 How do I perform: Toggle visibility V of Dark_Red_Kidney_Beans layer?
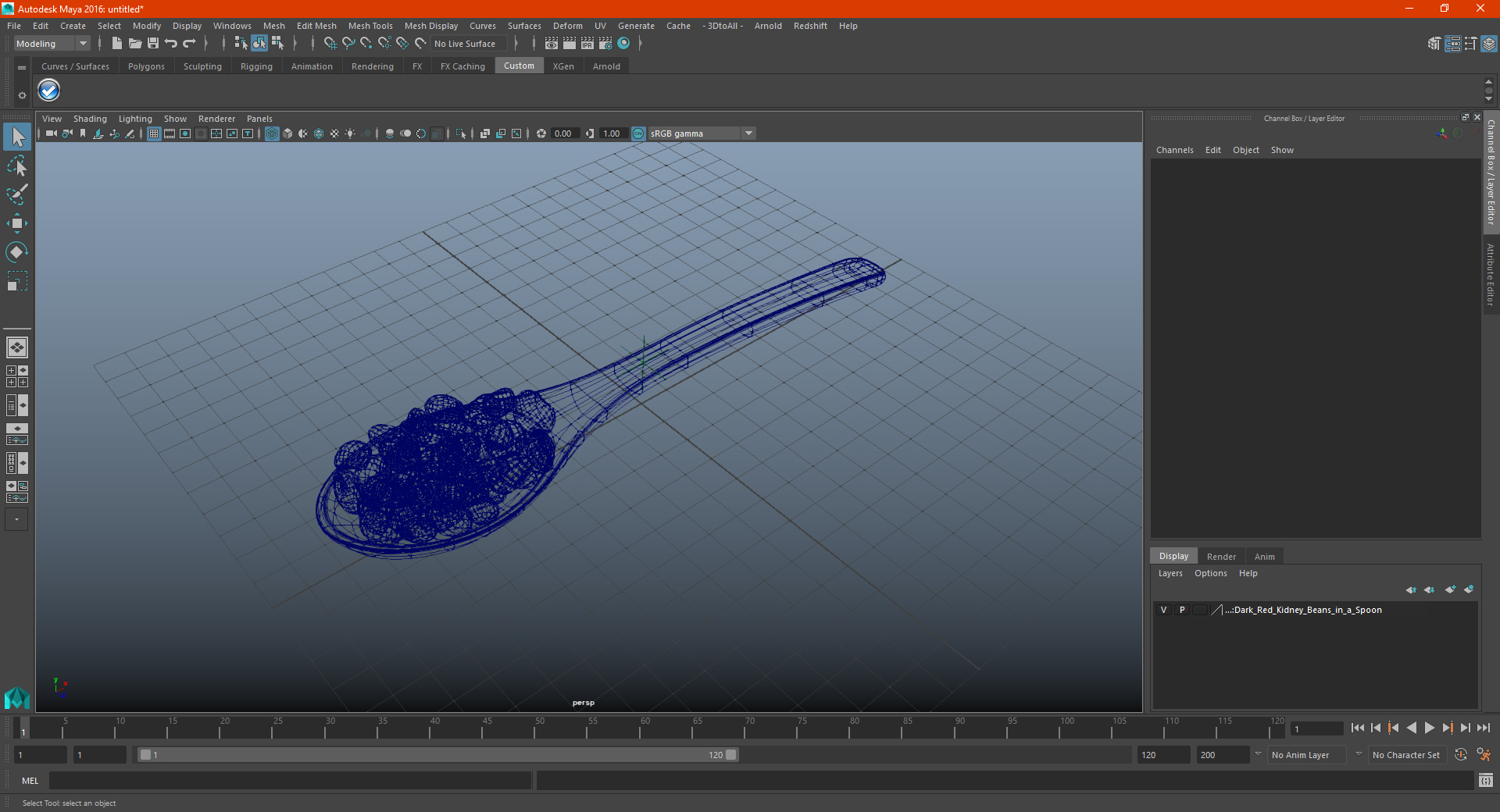[x=1163, y=610]
